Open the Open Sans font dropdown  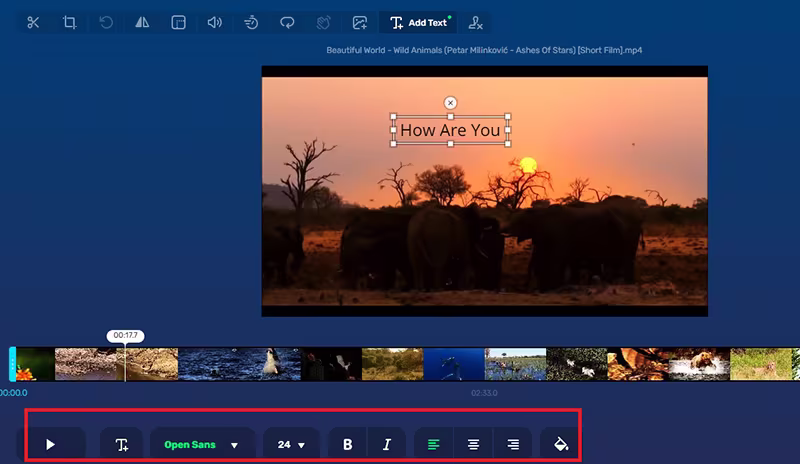pos(202,445)
